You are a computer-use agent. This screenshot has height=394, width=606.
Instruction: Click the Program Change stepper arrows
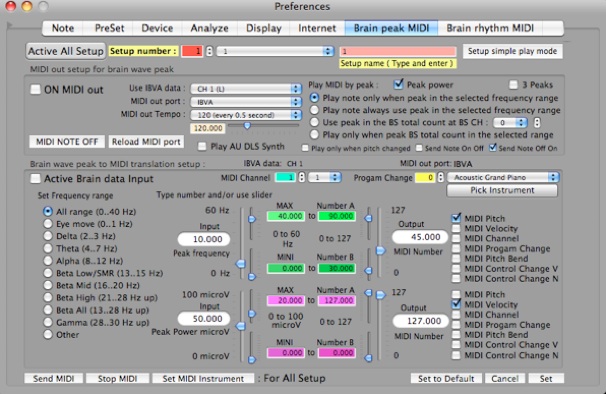click(441, 177)
